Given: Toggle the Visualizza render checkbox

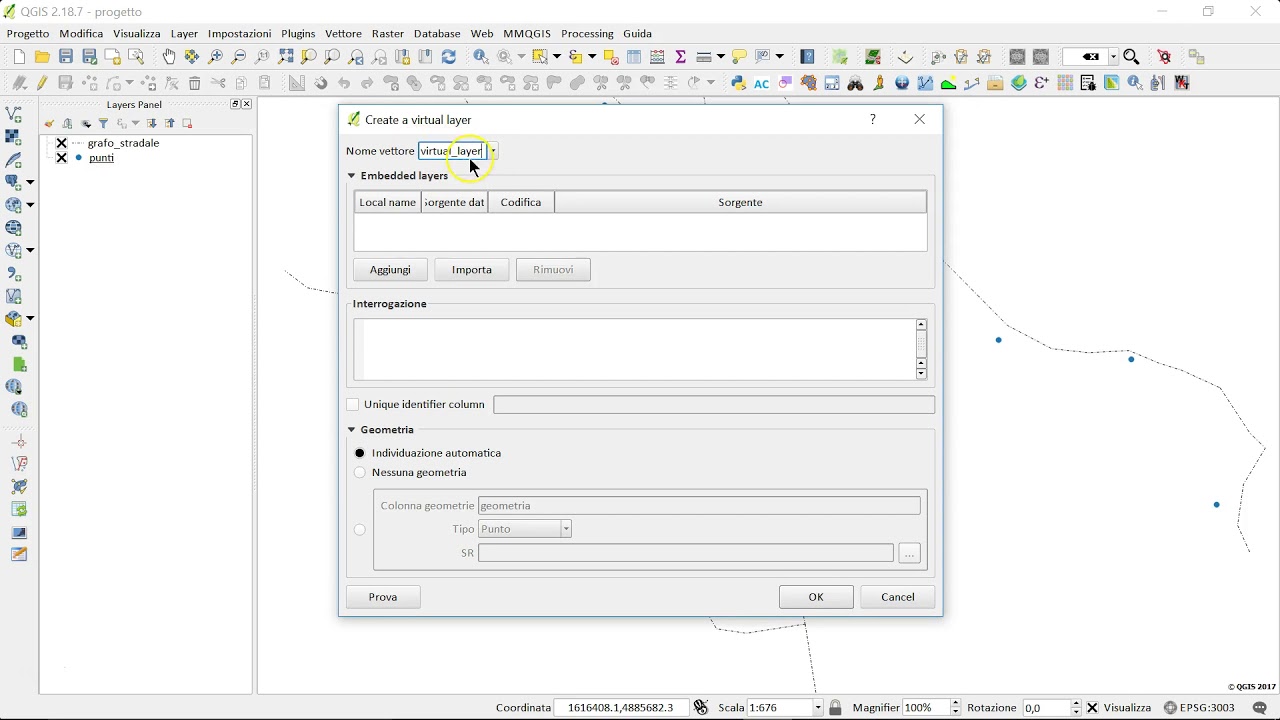Looking at the screenshot, I should 1092,708.
